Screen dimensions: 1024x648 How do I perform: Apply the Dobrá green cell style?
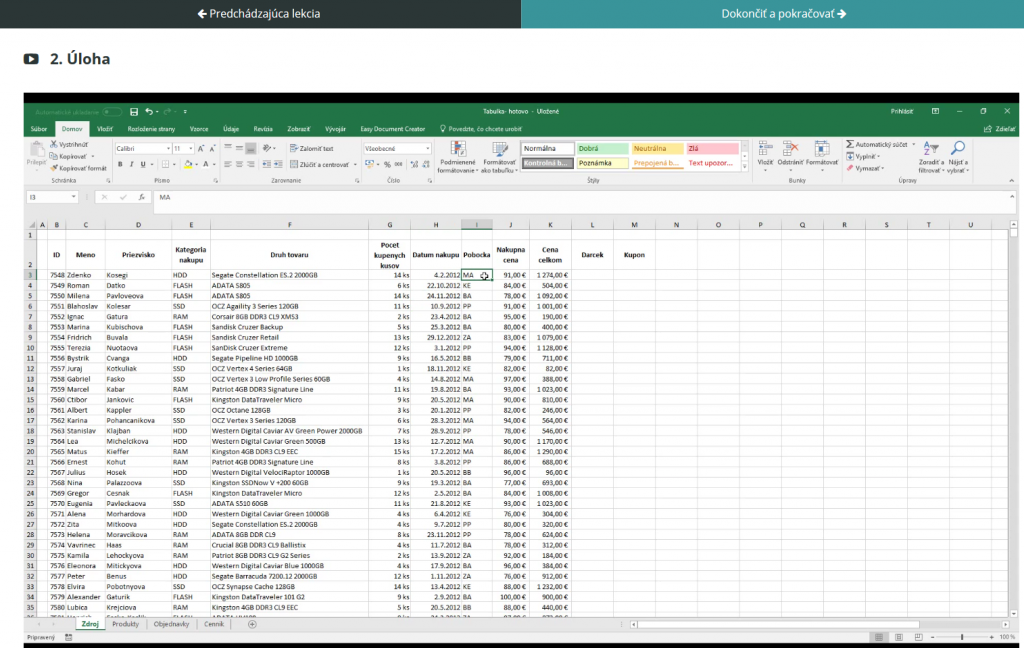tap(602, 149)
